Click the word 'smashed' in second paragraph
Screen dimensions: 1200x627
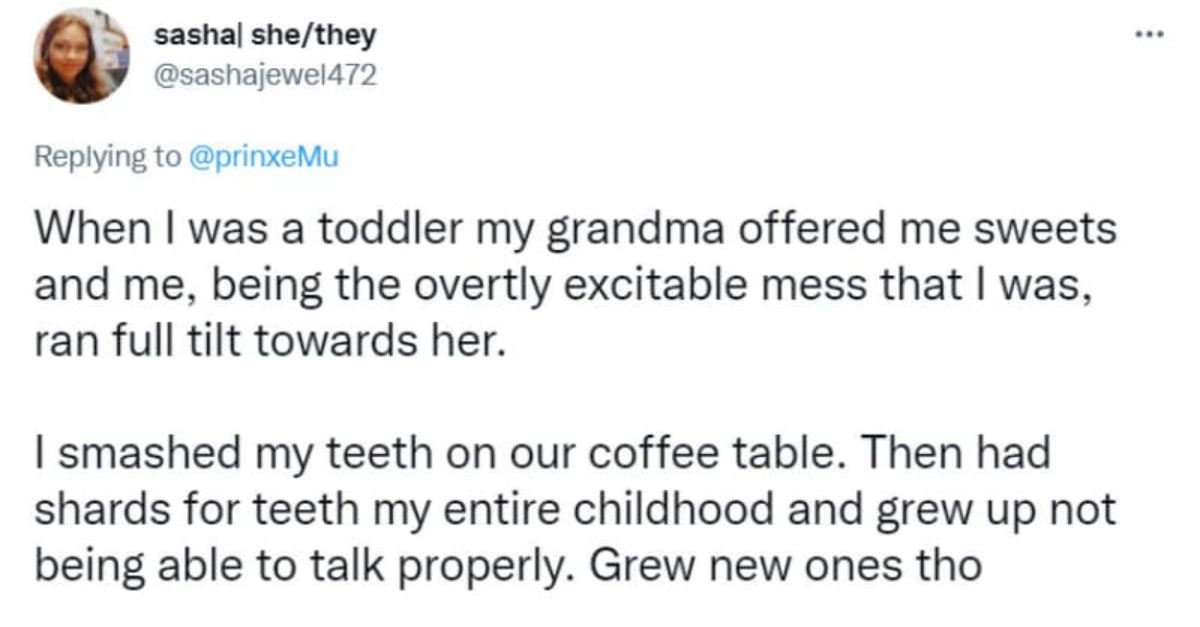(127, 453)
